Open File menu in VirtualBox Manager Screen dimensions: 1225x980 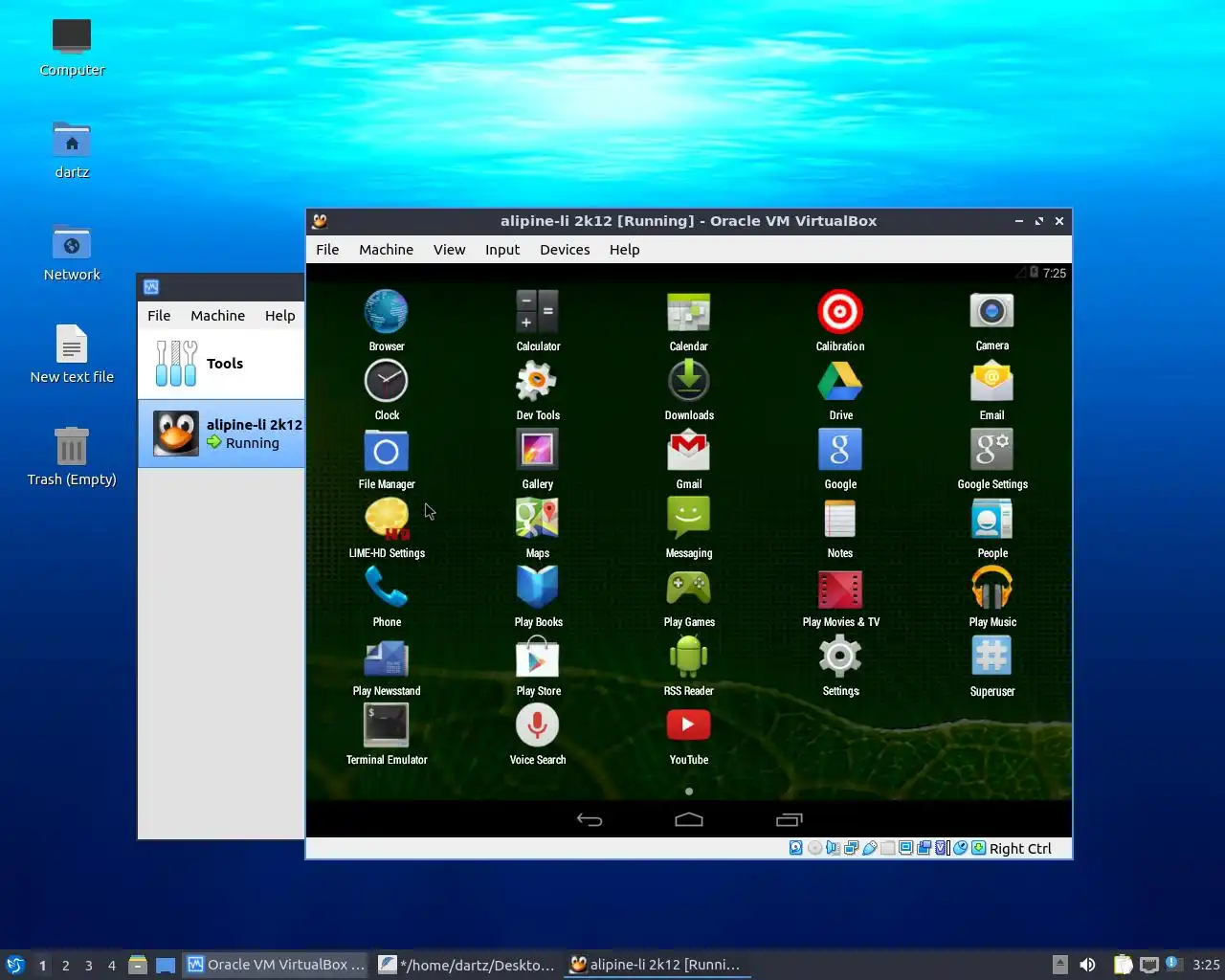click(159, 316)
